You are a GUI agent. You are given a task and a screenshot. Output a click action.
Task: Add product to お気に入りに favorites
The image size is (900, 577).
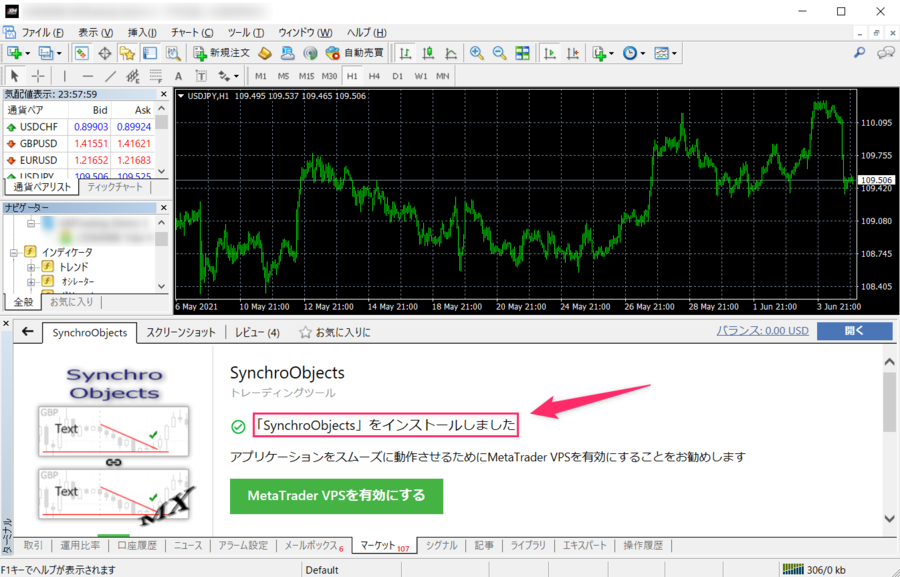click(x=335, y=332)
